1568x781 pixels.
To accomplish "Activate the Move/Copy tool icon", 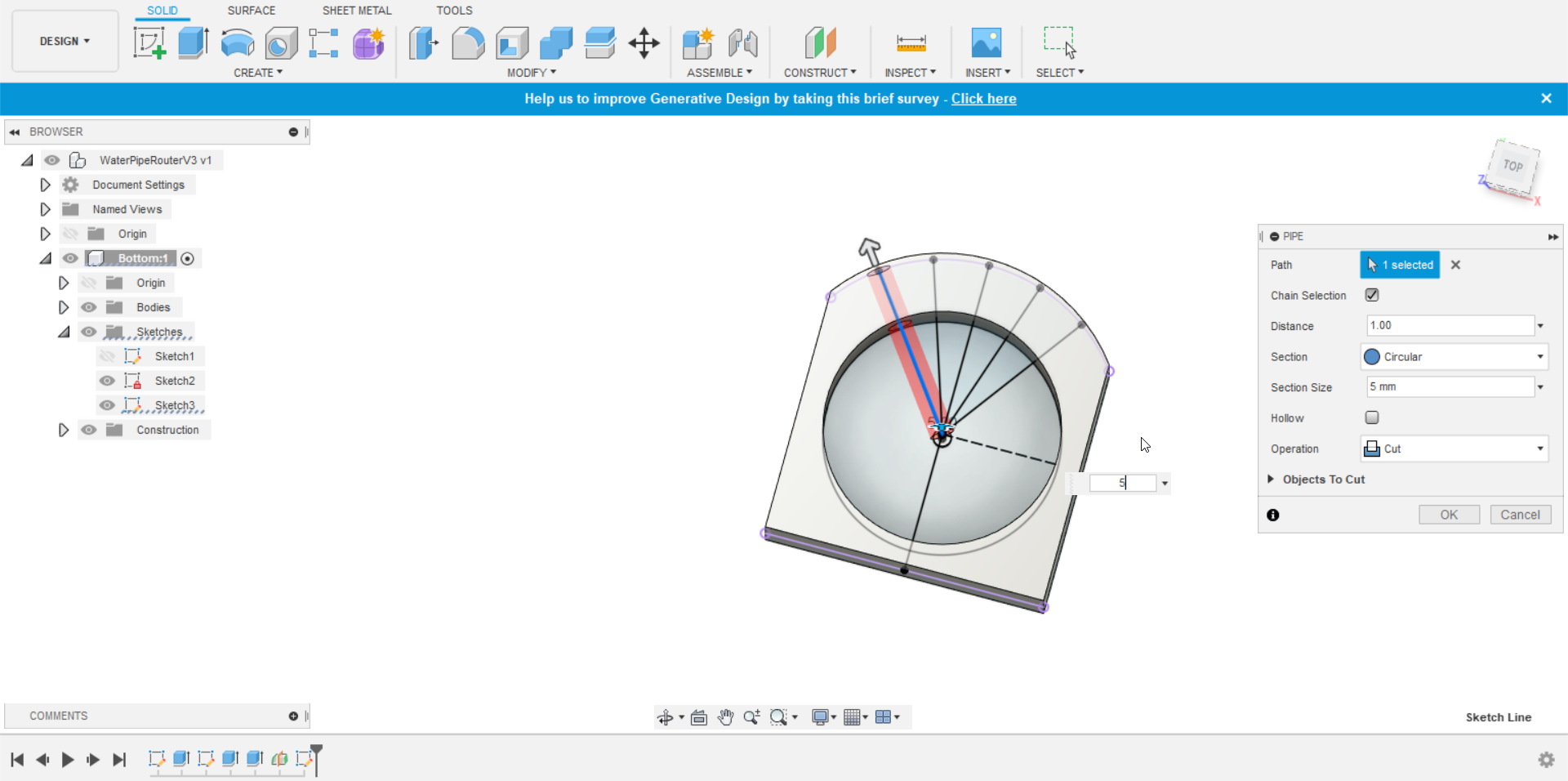I will (644, 42).
